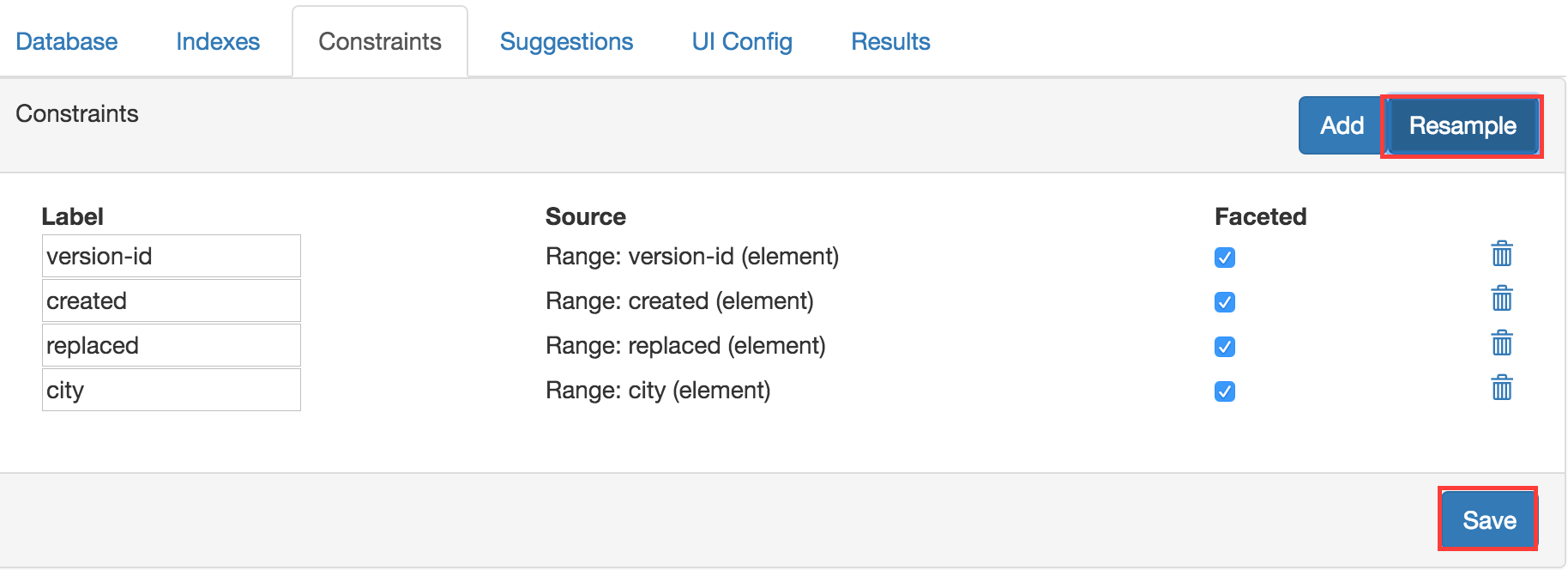This screenshot has height=570, width=1568.
Task: Remove the replaced constraint with trash icon
Action: 1501,343
